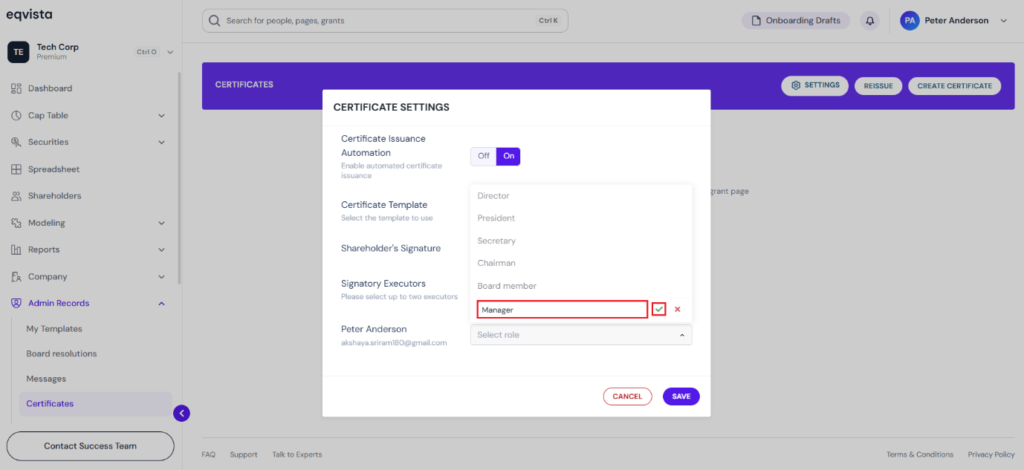This screenshot has width=1024, height=470.
Task: Expand Cap Table submenu chevron
Action: (161, 116)
